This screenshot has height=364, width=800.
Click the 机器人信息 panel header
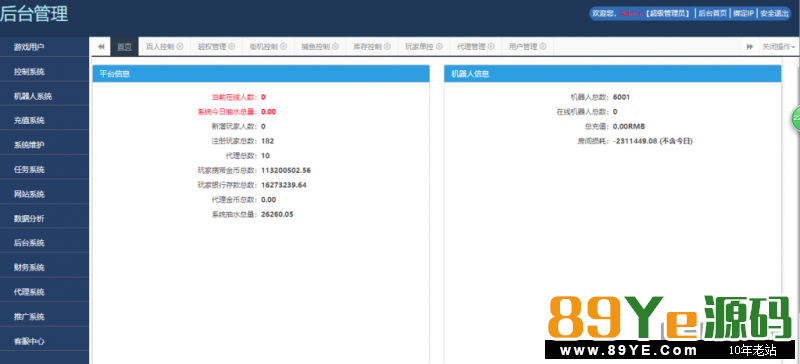[x=612, y=74]
